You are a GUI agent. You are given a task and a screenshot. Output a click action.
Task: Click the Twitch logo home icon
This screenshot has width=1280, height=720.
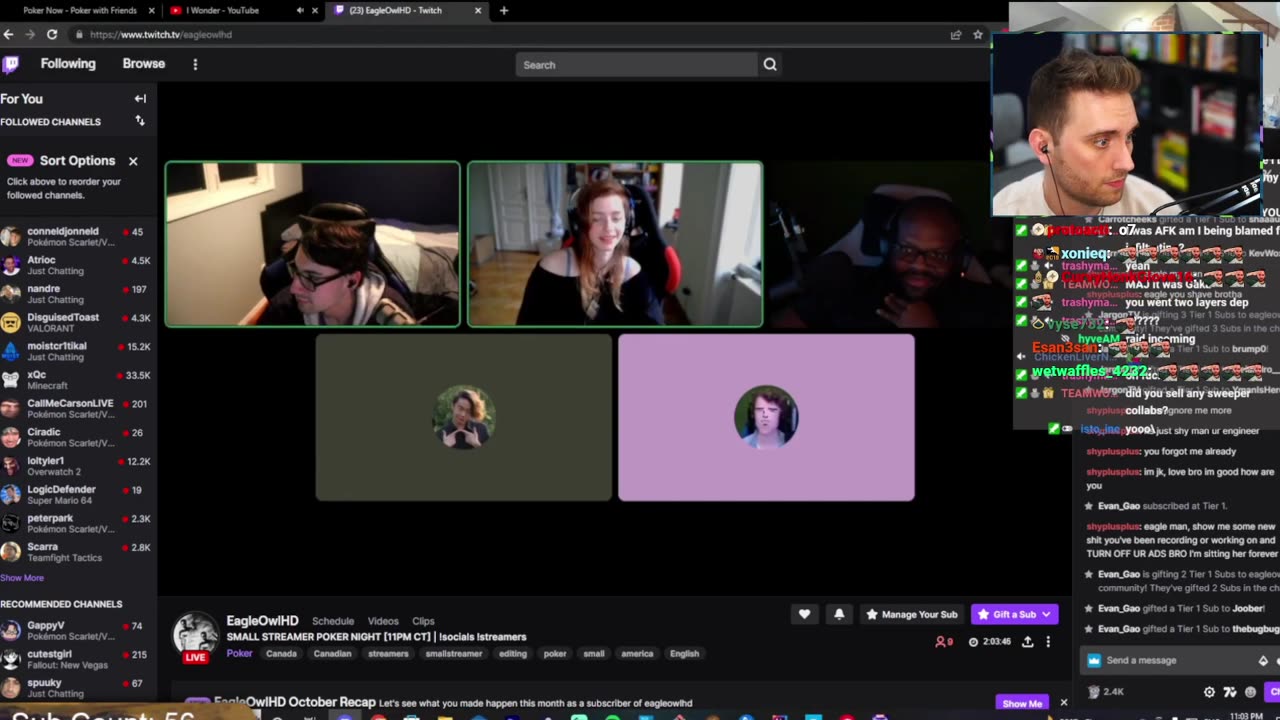point(11,64)
